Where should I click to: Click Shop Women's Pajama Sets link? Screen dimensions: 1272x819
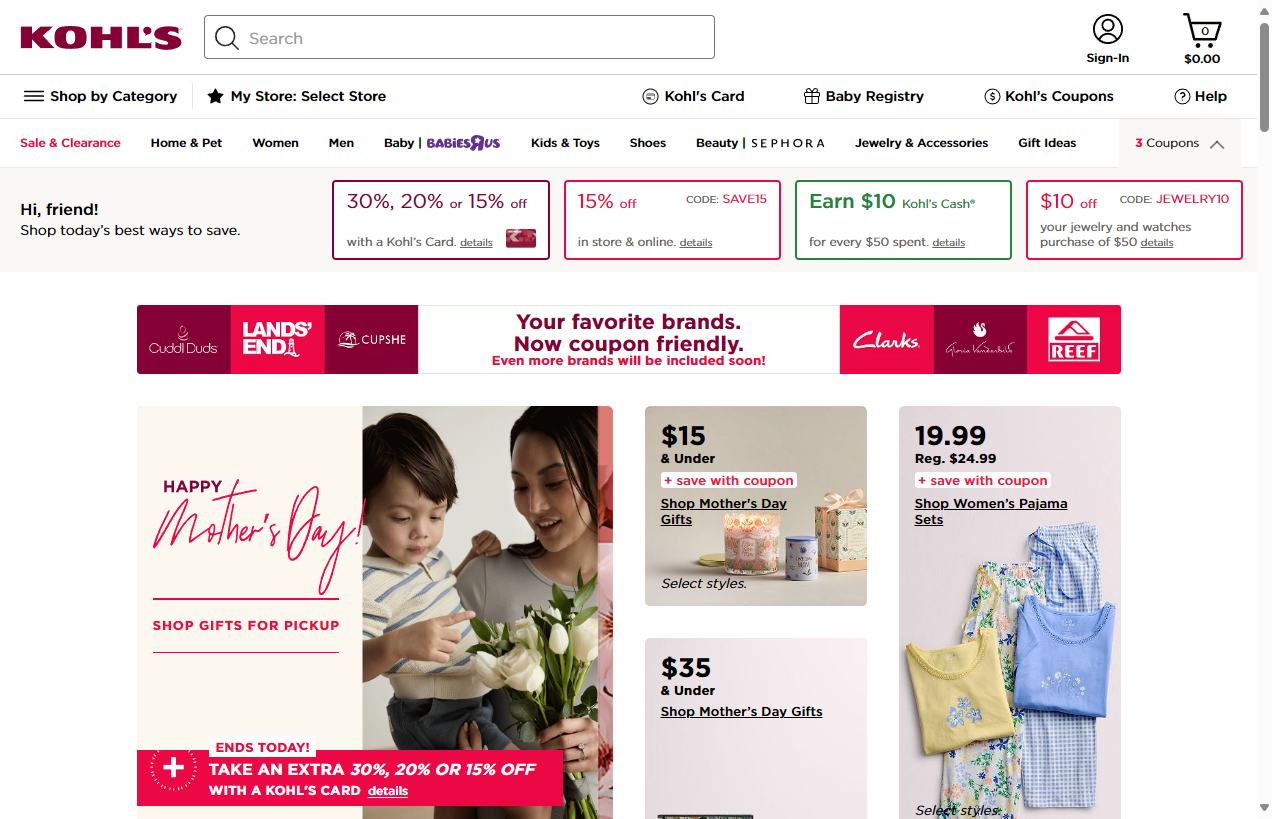click(x=990, y=511)
